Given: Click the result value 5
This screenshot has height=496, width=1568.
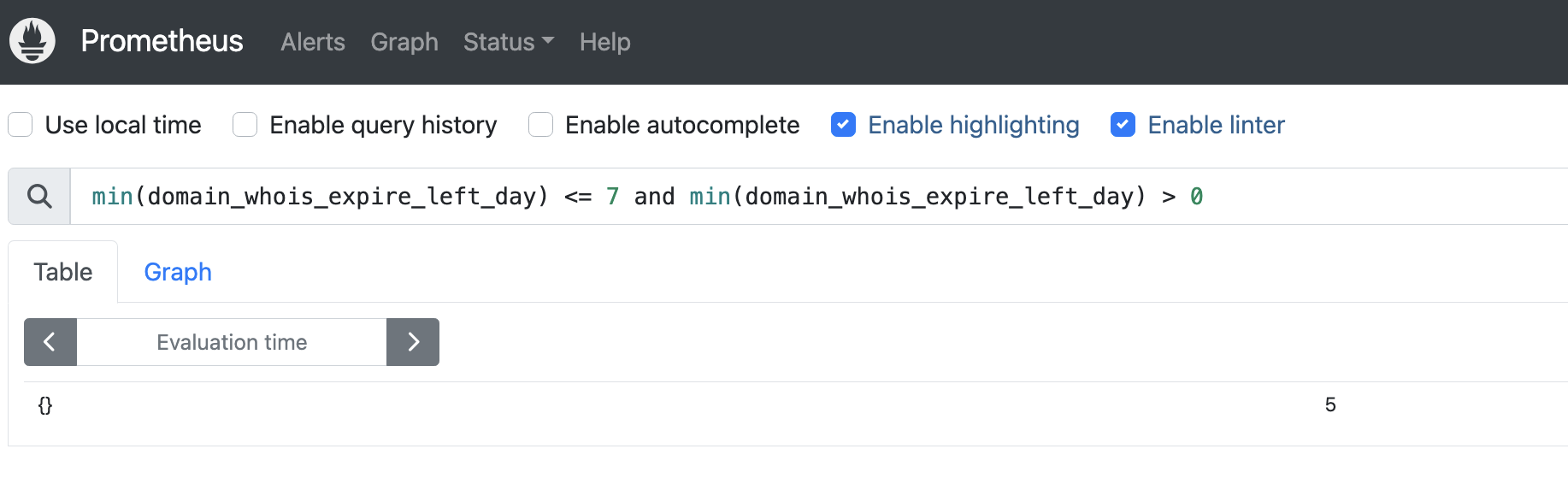Looking at the screenshot, I should point(1329,405).
